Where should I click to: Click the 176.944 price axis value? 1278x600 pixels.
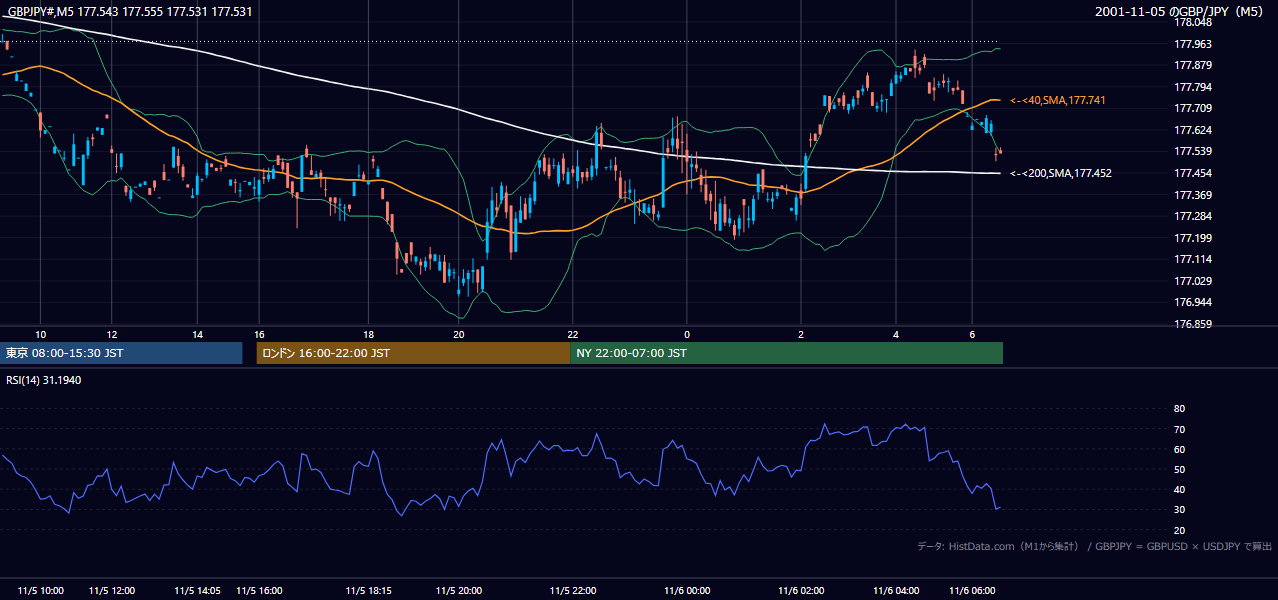(1194, 303)
